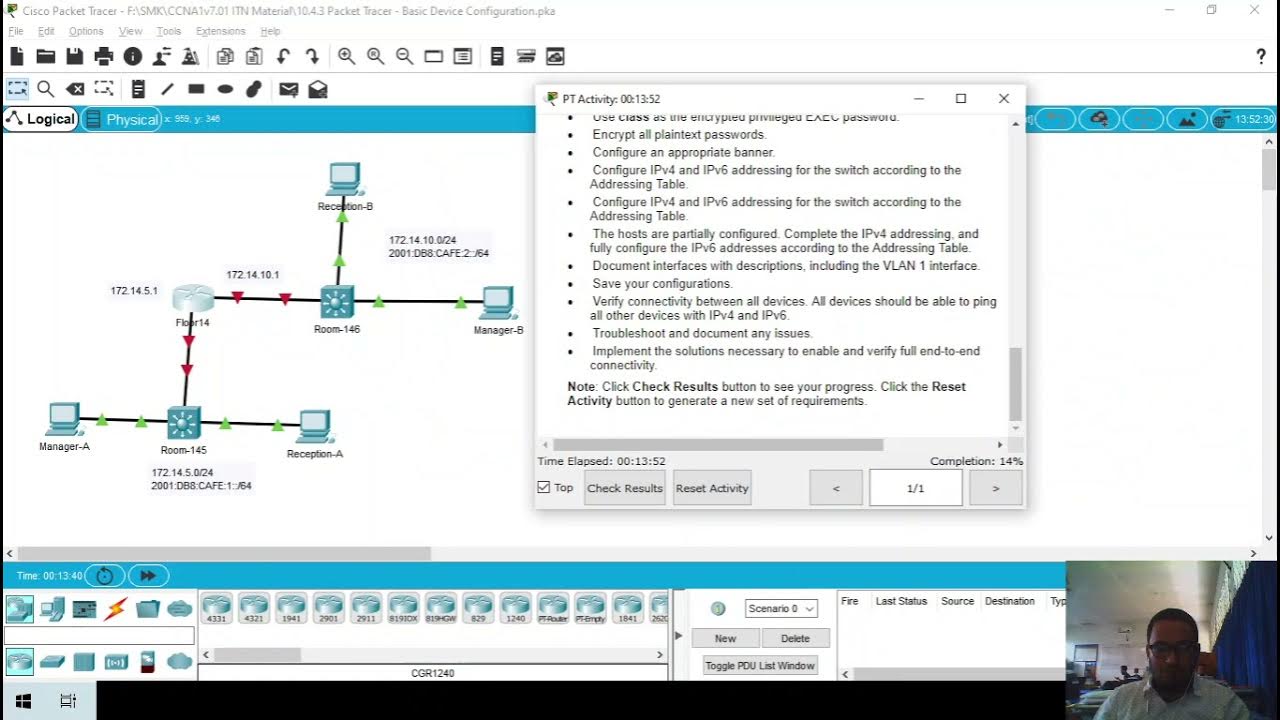Click the PT Activity vertical scrollbar thumb
The image size is (1280, 720).
click(x=1015, y=383)
